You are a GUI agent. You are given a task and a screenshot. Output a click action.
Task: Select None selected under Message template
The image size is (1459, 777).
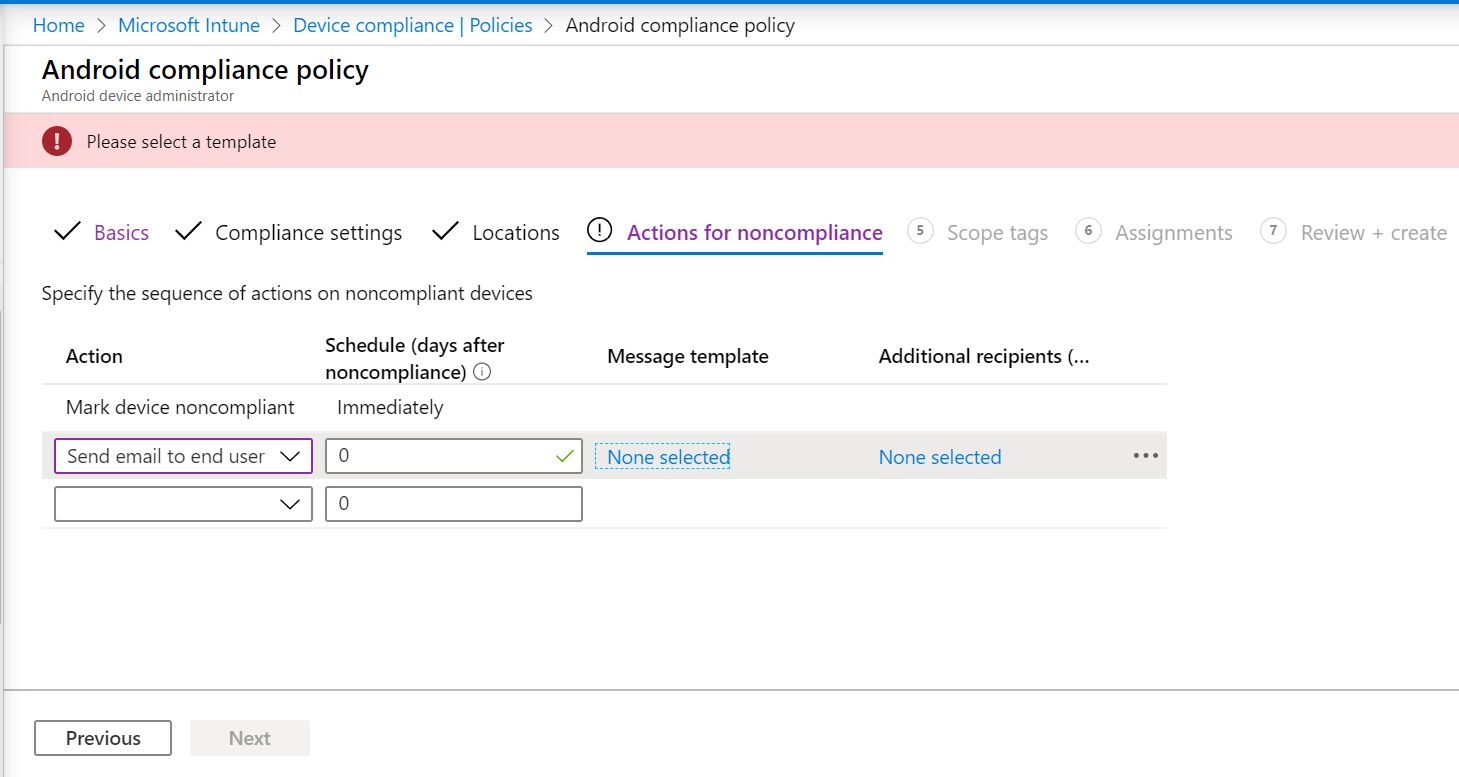pyautogui.click(x=663, y=456)
